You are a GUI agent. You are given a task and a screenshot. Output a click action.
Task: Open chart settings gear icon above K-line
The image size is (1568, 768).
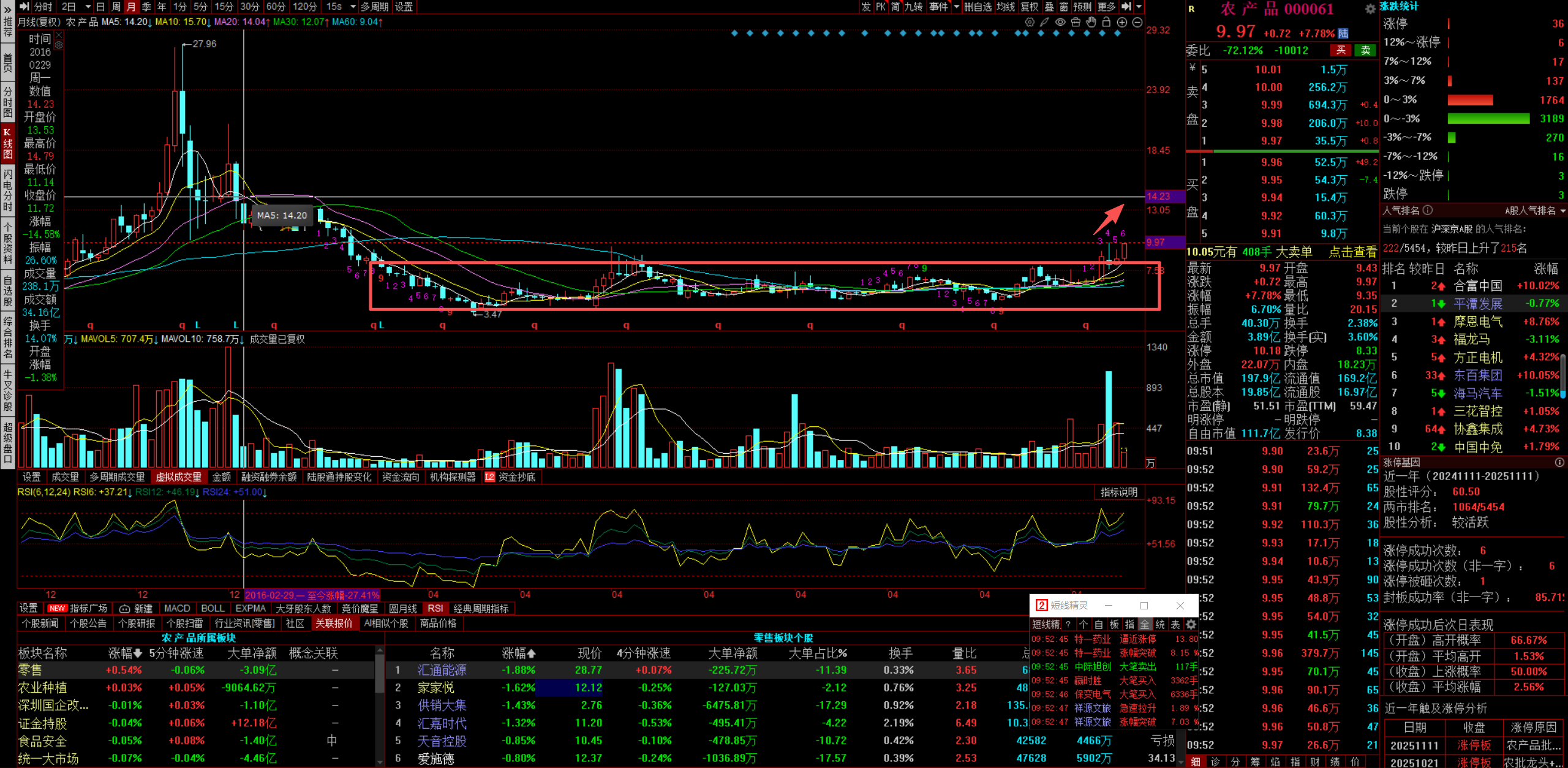coord(1030,22)
